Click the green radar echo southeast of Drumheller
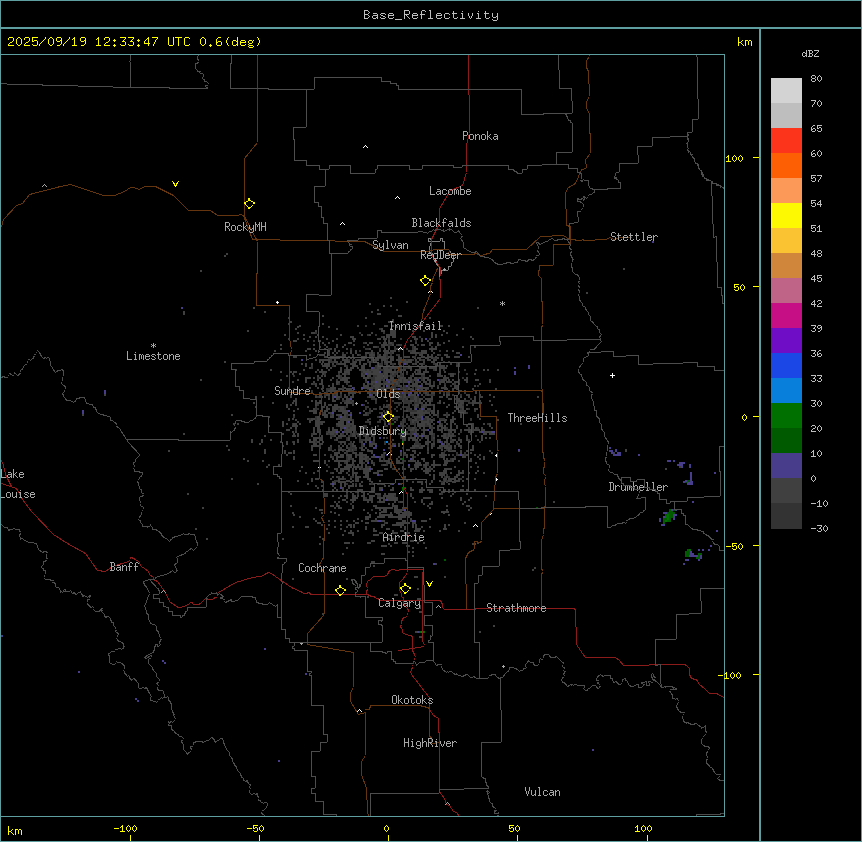The width and height of the screenshot is (862, 842). click(669, 516)
